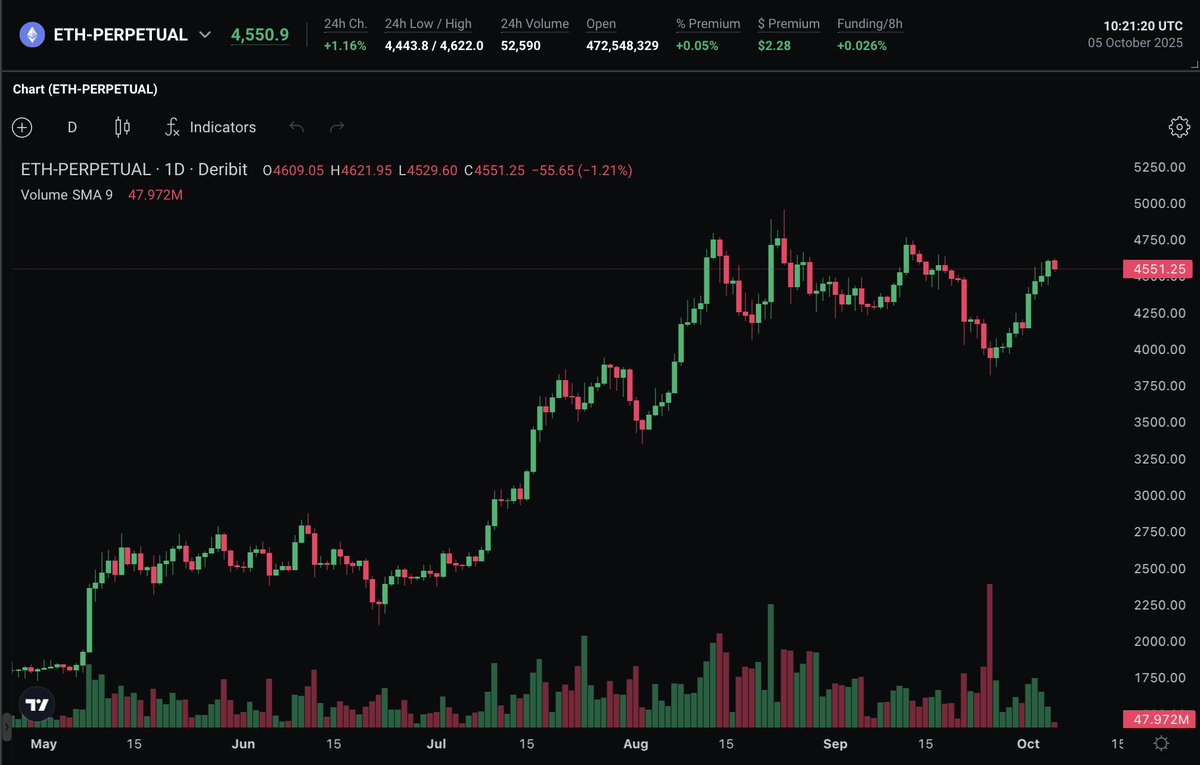Open the candlestick chart style menu
The height and width of the screenshot is (765, 1200).
point(122,127)
